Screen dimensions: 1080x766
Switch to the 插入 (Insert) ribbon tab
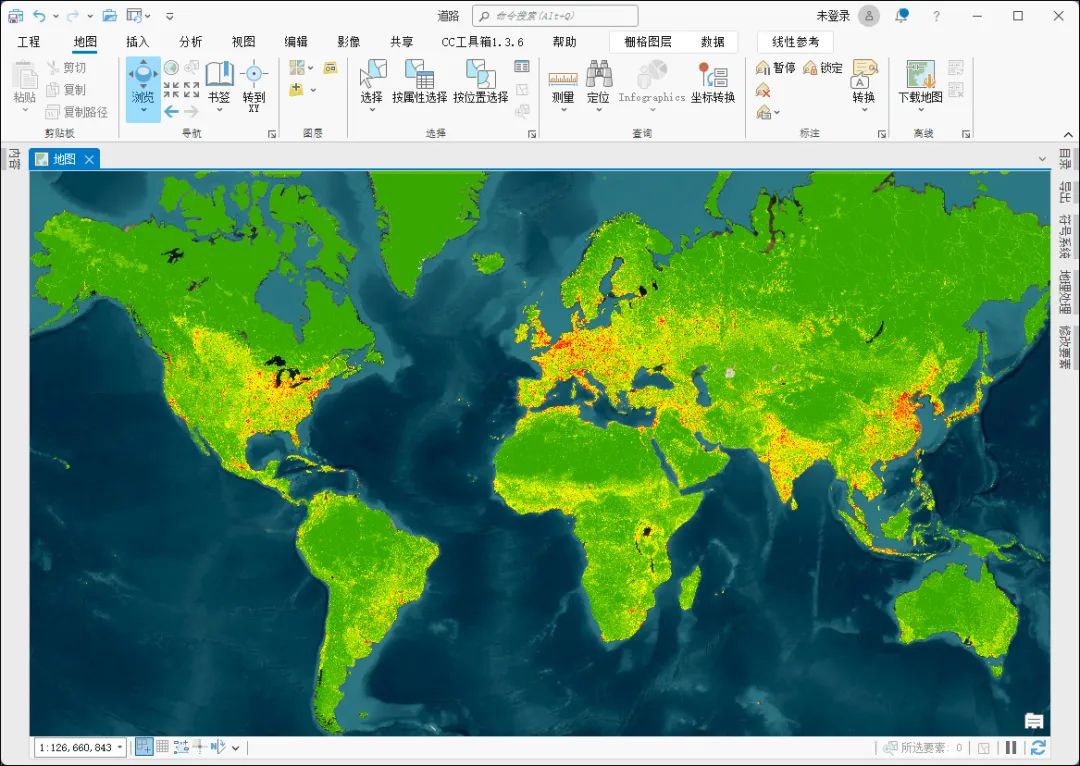click(x=137, y=42)
